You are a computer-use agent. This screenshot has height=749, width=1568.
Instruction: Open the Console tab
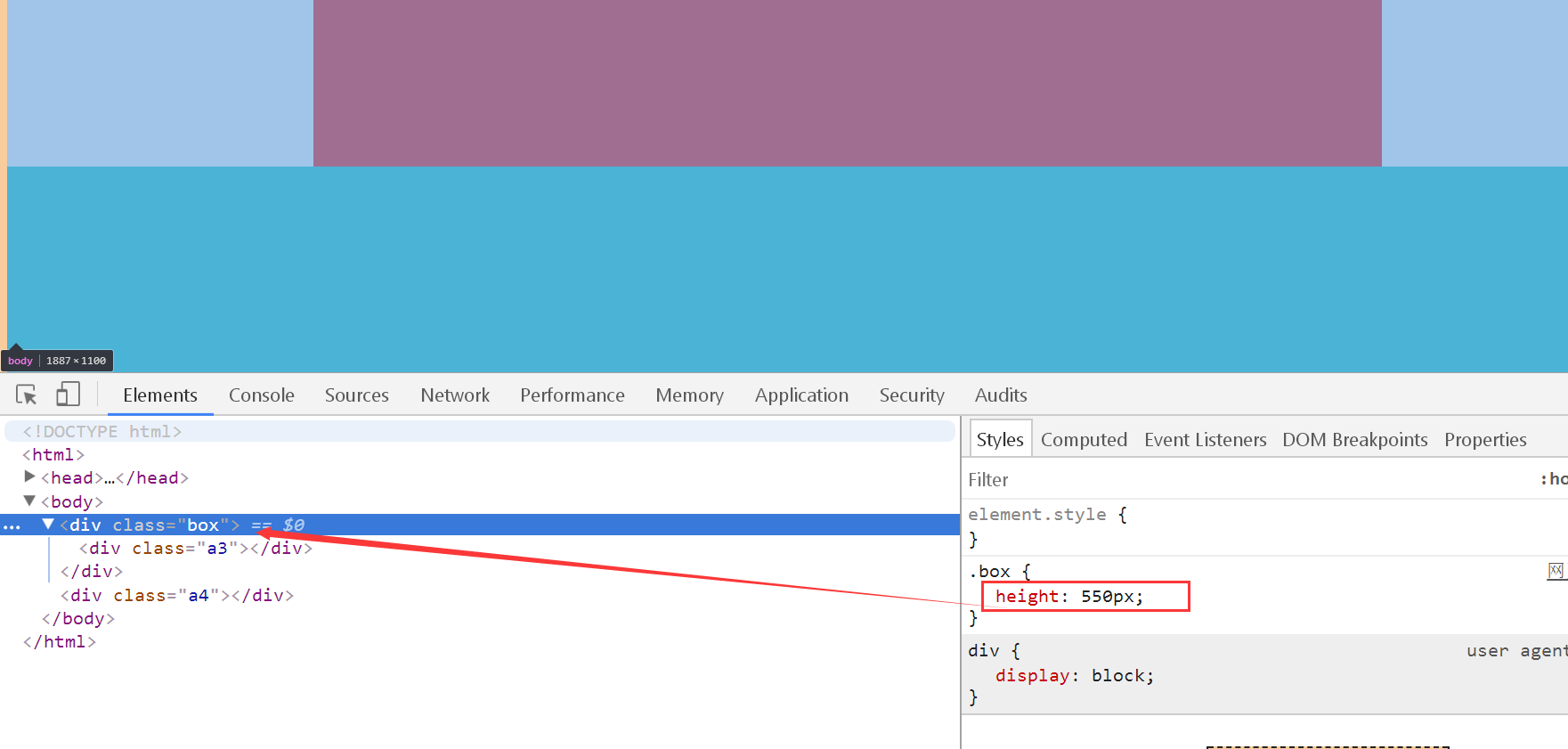(x=262, y=395)
